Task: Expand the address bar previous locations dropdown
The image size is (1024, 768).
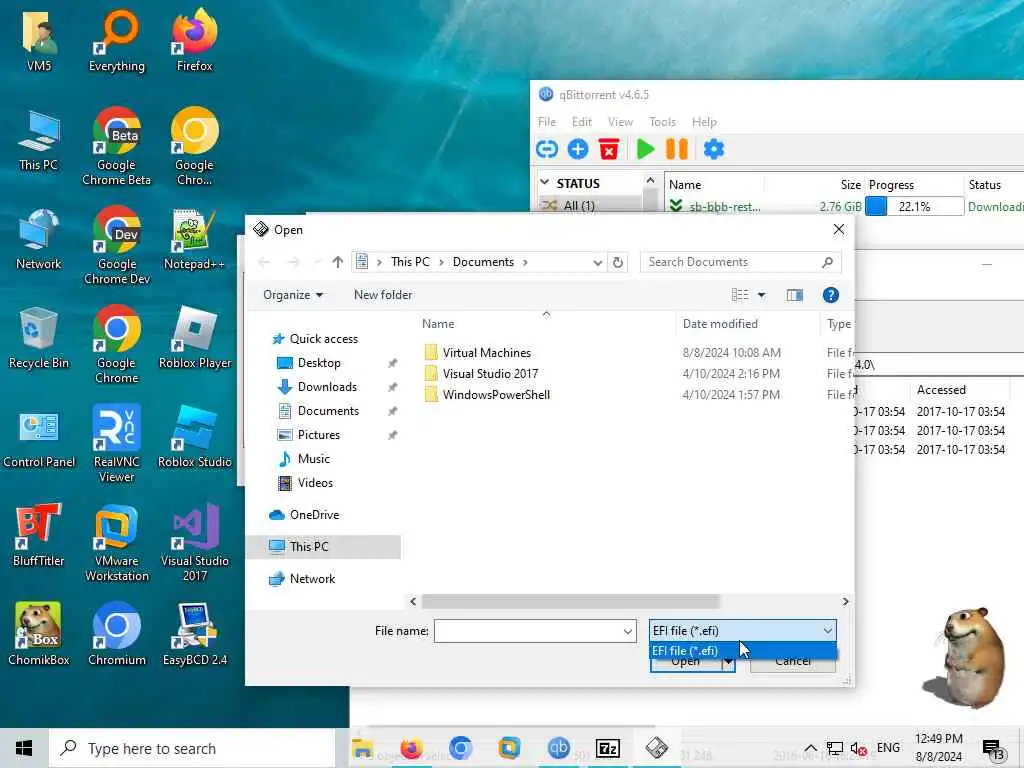Action: pos(597,263)
